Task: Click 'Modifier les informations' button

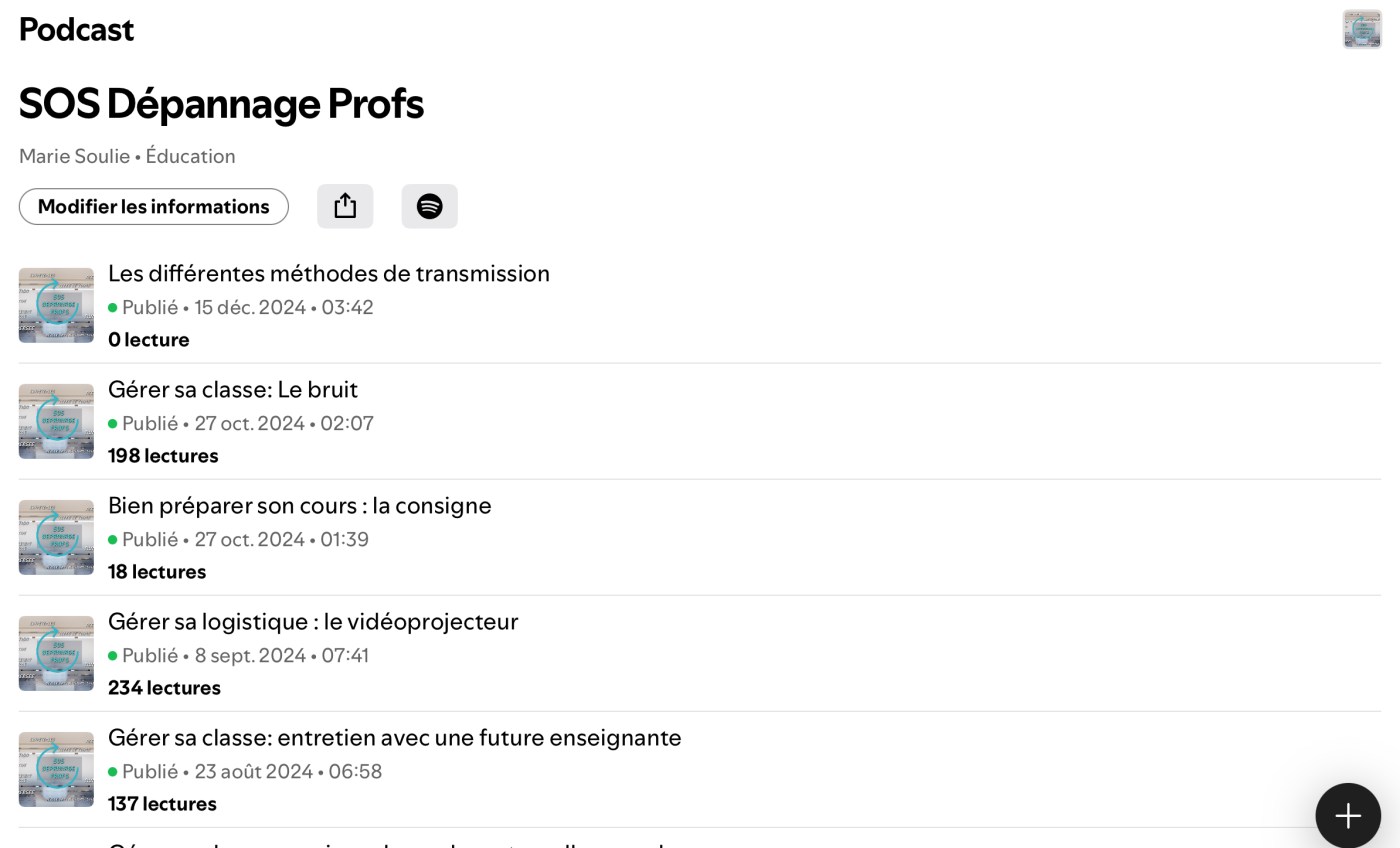Action: pos(154,206)
